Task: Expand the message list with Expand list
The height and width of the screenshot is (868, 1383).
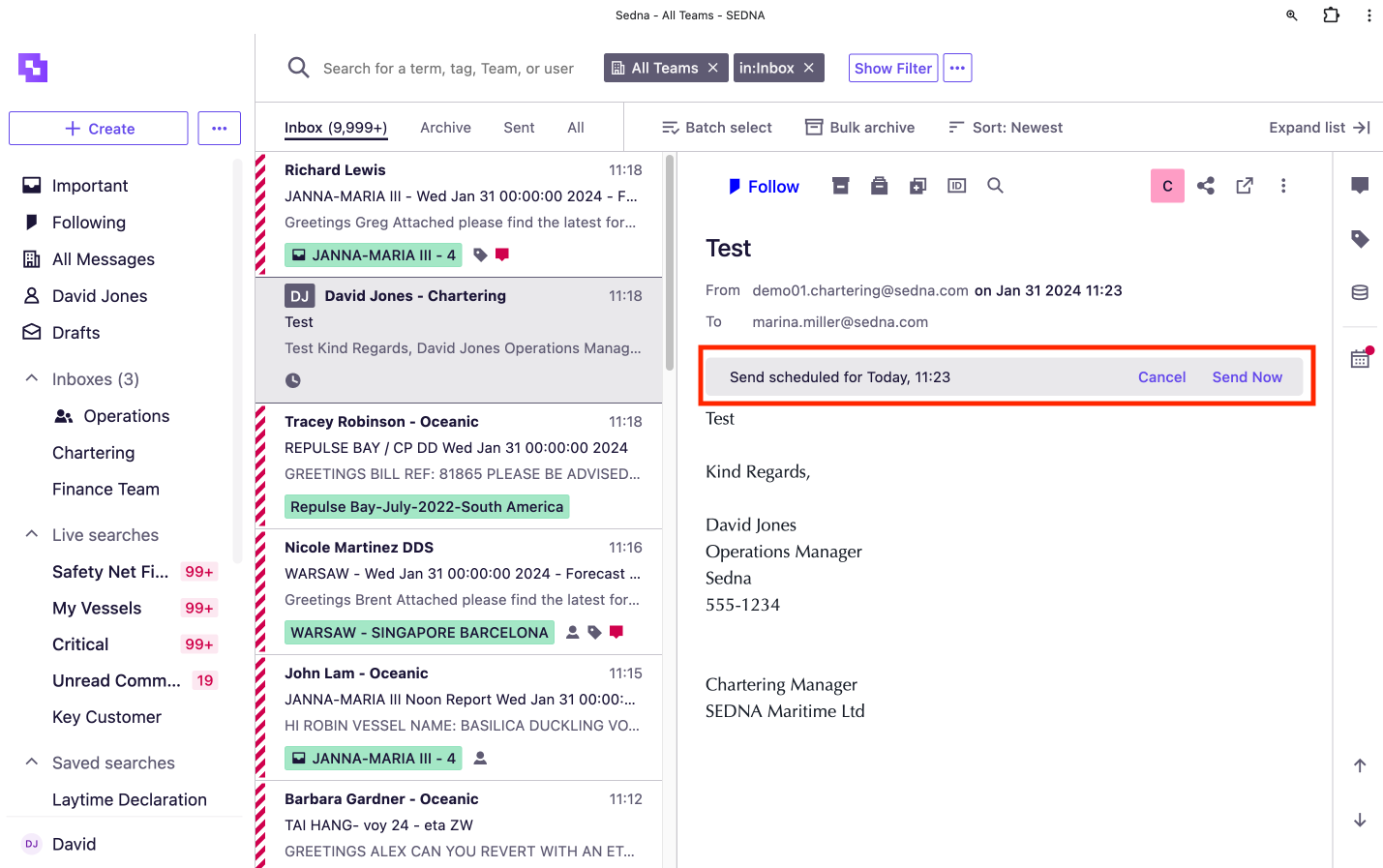Action: click(1320, 128)
